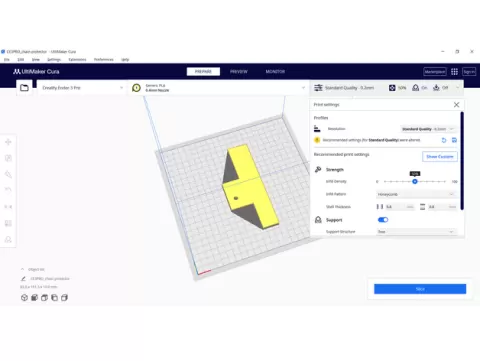This screenshot has height=361, width=480.
Task: Click the object file name in object list
Action: 50,279
